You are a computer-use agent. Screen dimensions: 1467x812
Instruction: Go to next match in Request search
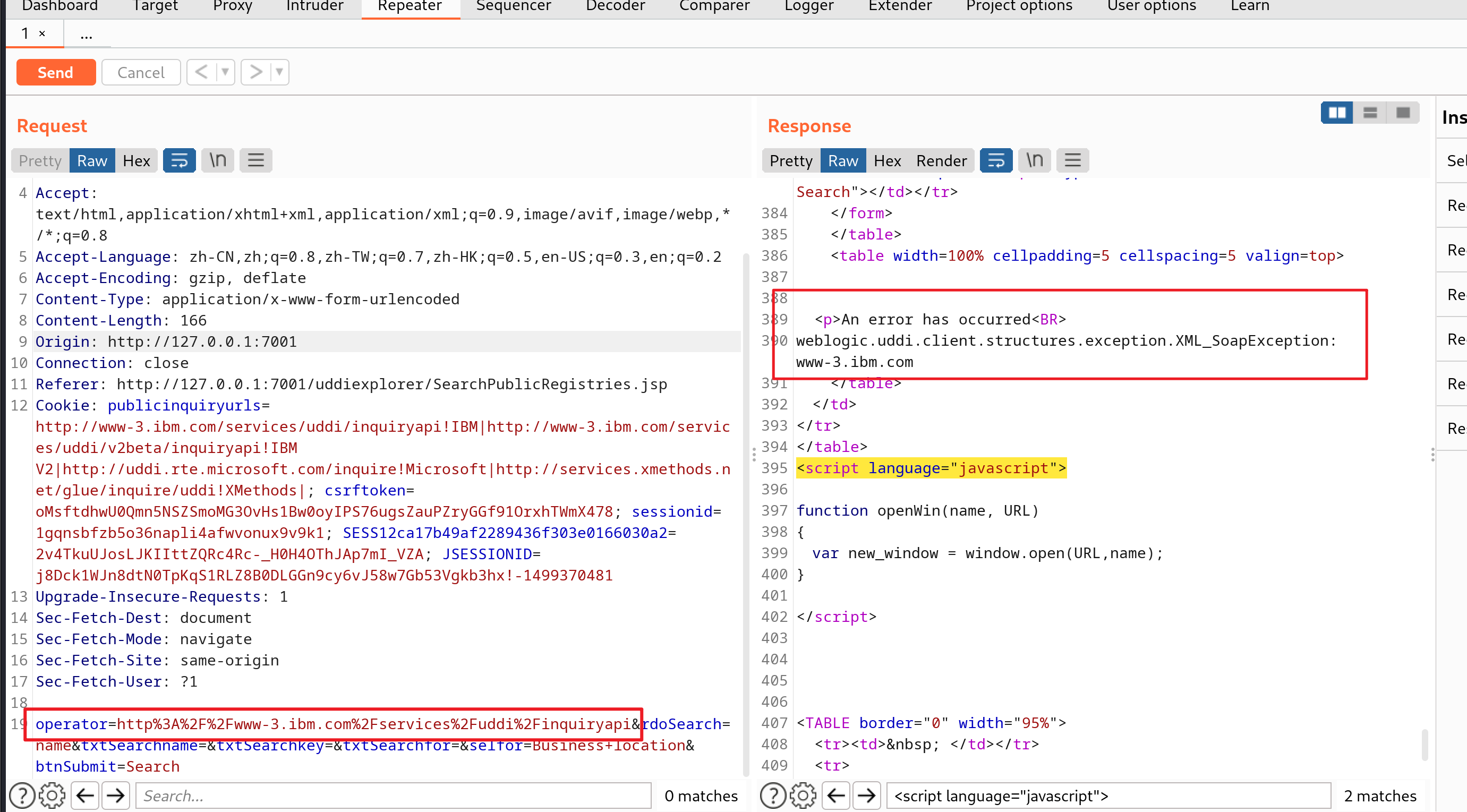[116, 796]
